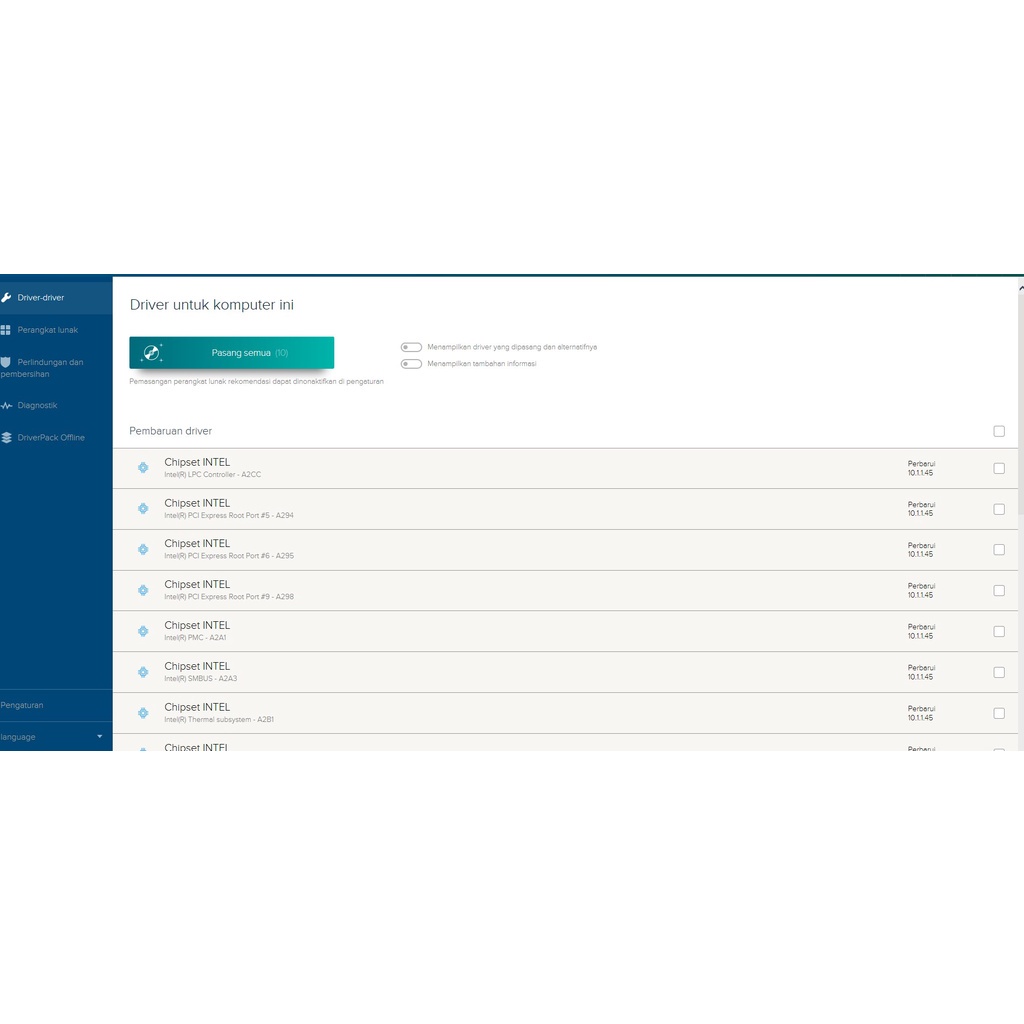This screenshot has width=1024, height=1024.
Task: Click Perbarui 10.1.1.45 in the Thermal subsystem row
Action: pos(921,713)
